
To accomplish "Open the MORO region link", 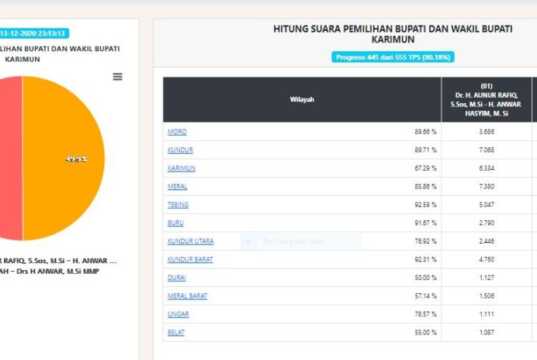I will (x=177, y=132).
